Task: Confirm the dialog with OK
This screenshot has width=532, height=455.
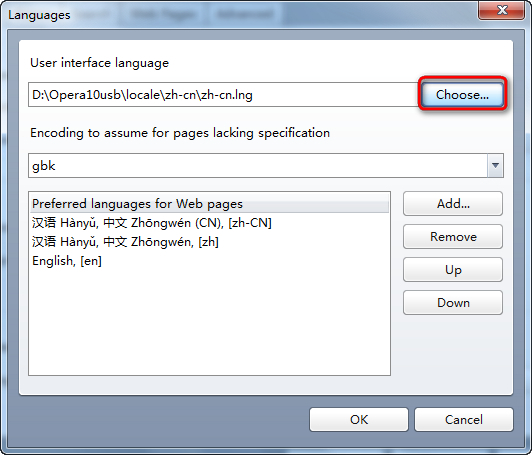Action: tap(359, 419)
